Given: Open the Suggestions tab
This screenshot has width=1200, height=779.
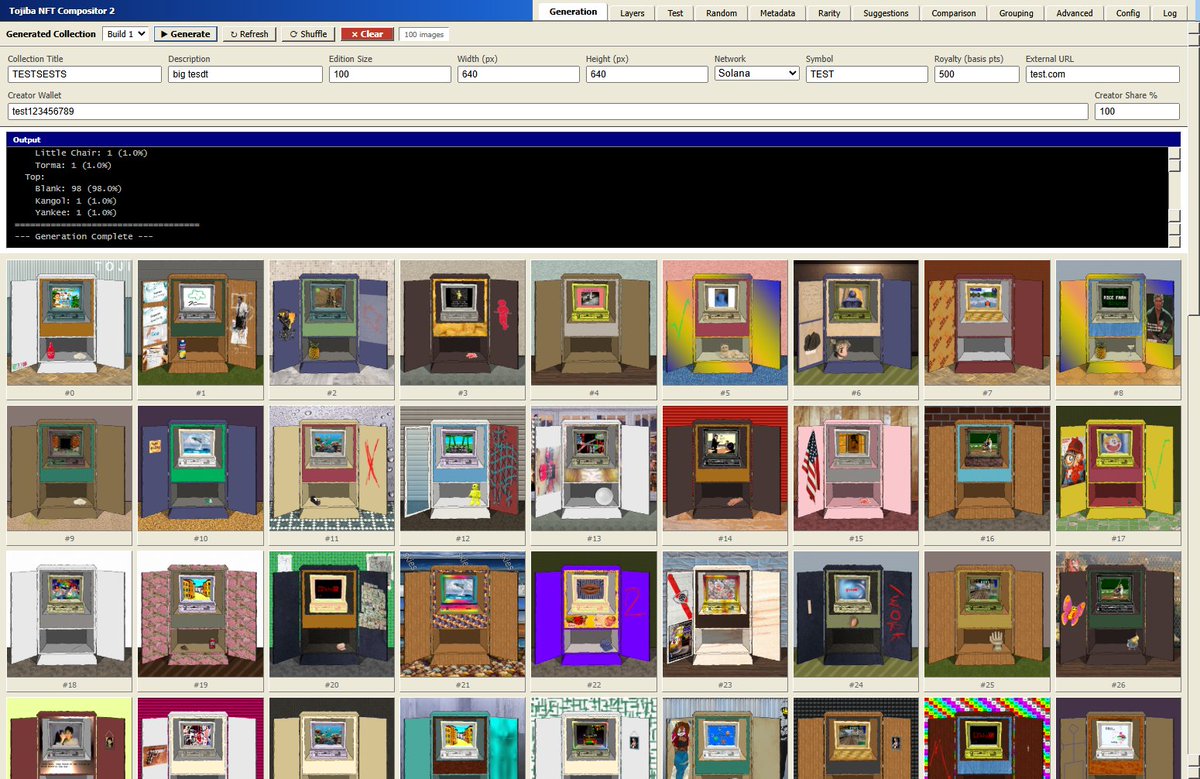Looking at the screenshot, I should click(886, 13).
